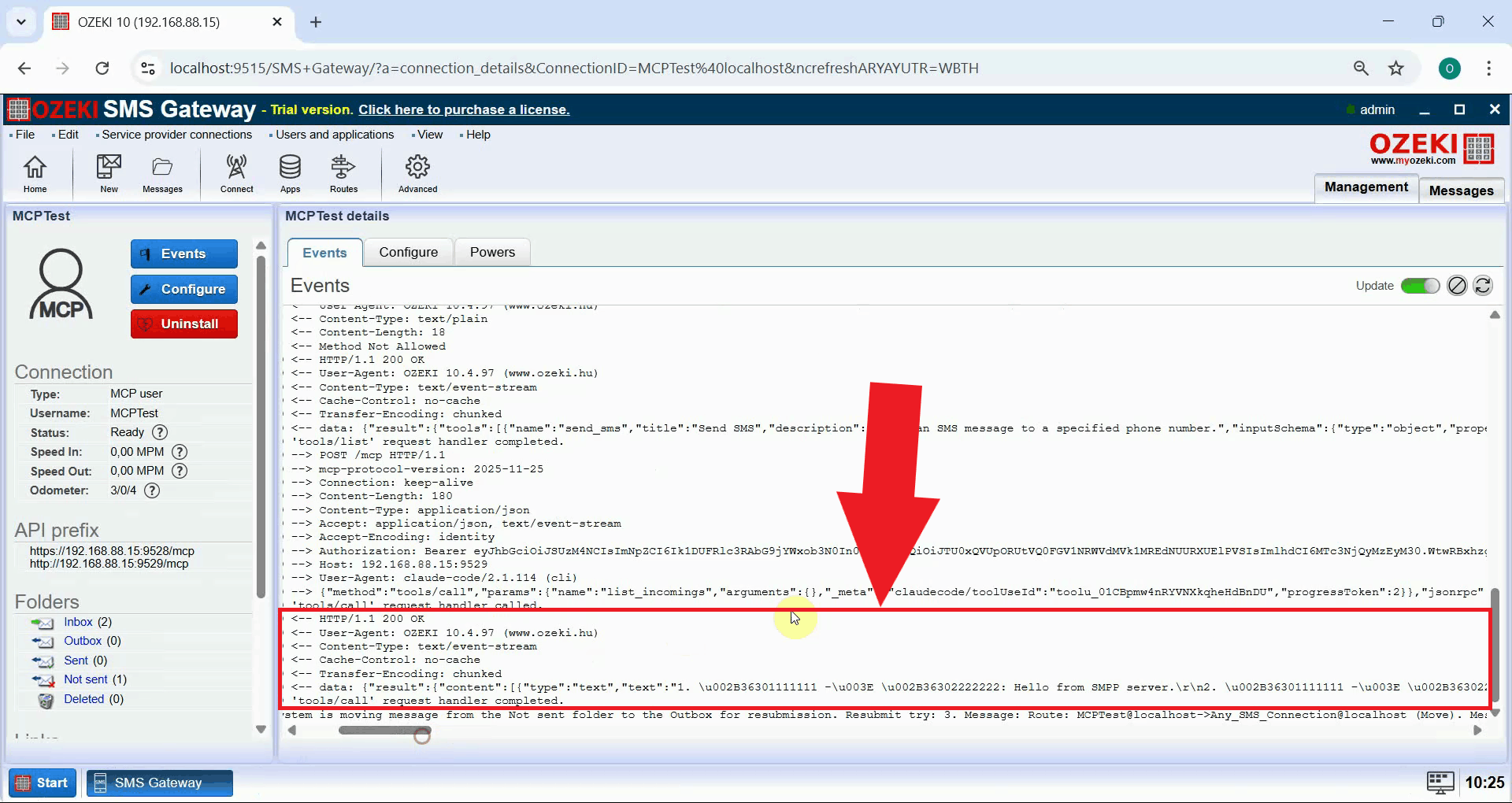Open the File menu
1512x803 pixels.
[25, 135]
